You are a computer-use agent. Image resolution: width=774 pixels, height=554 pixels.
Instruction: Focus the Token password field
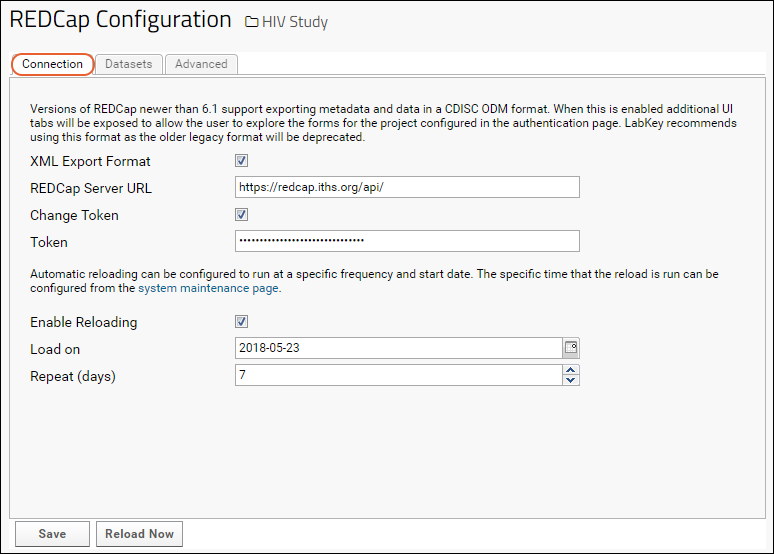coord(406,241)
